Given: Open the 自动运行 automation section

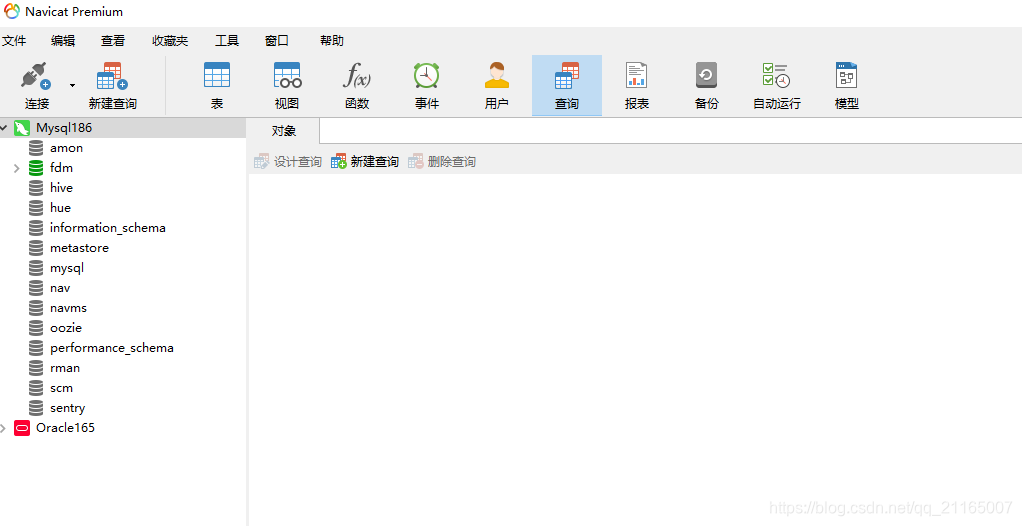Looking at the screenshot, I should tap(776, 85).
